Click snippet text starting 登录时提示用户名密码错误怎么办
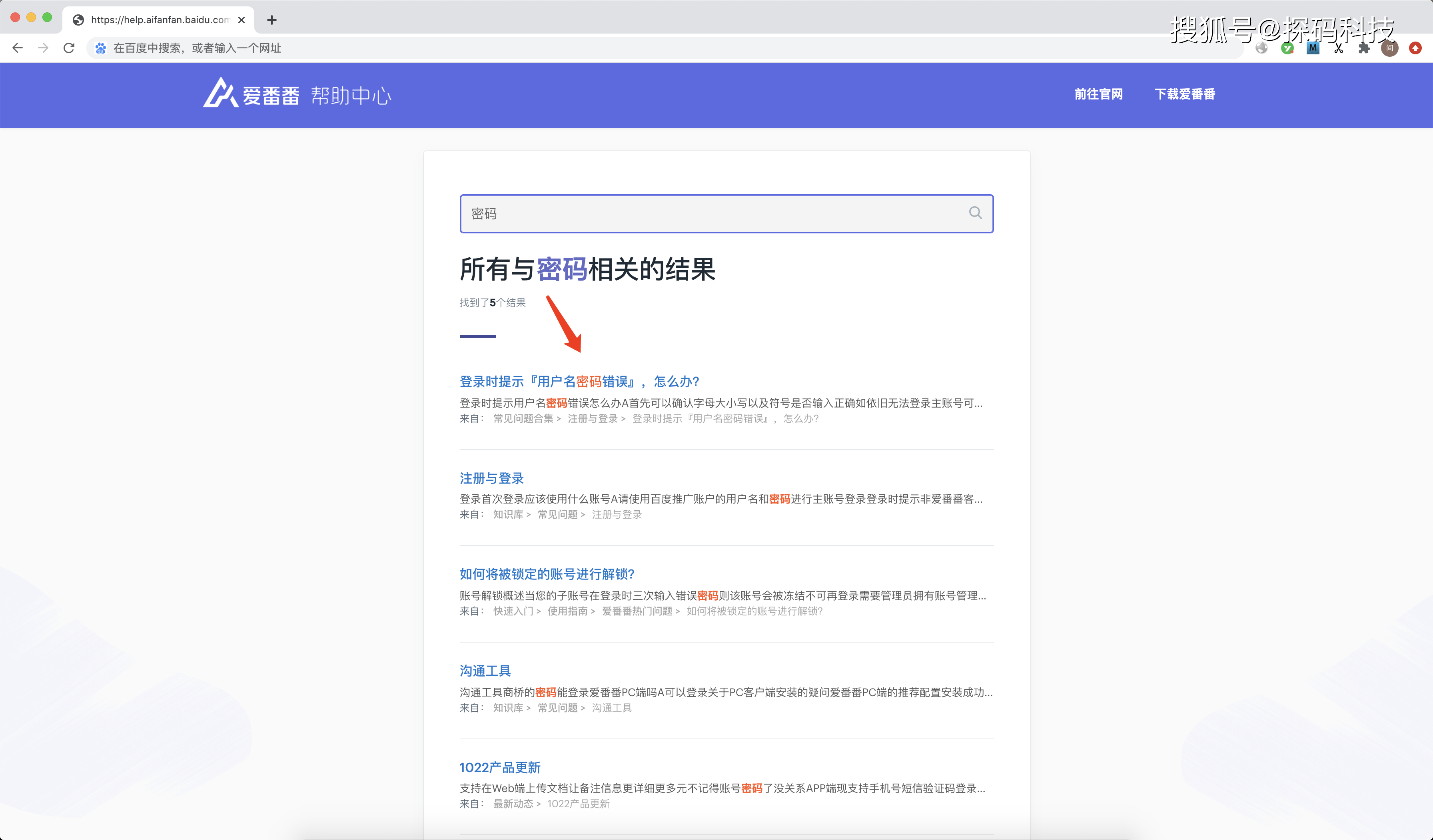This screenshot has height=840, width=1433. point(721,403)
